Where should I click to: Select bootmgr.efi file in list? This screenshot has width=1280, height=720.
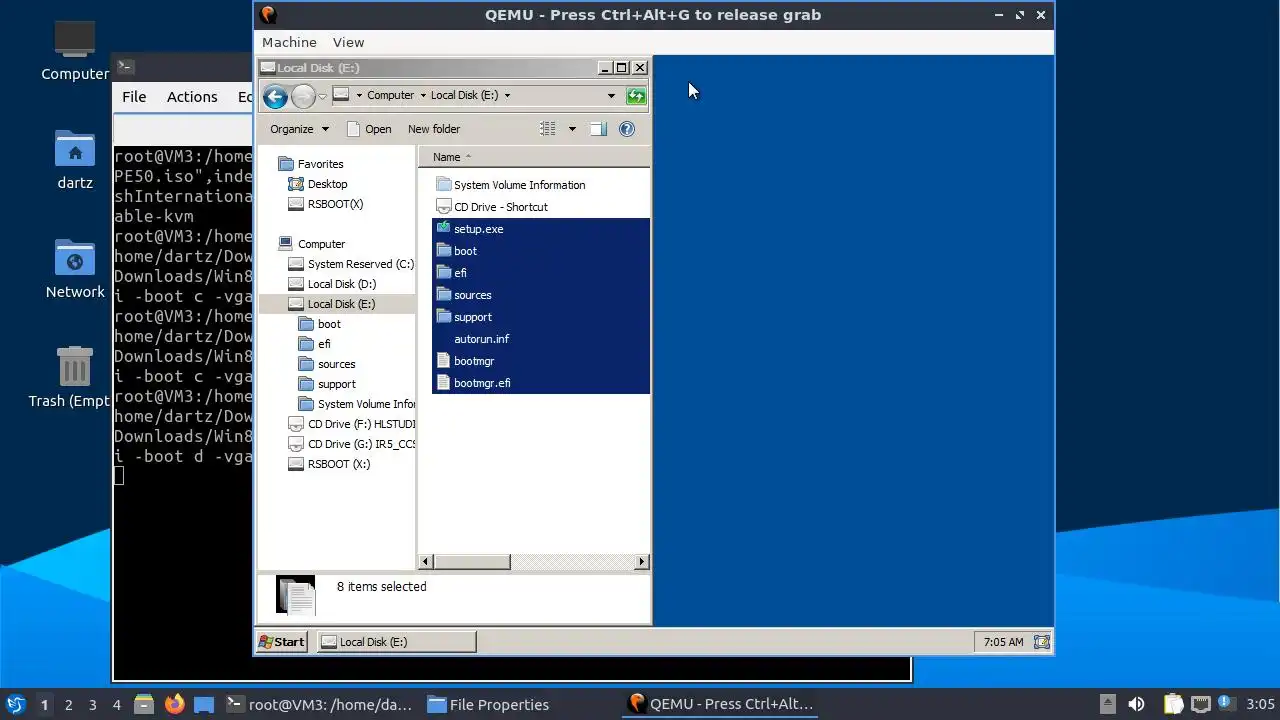point(482,383)
